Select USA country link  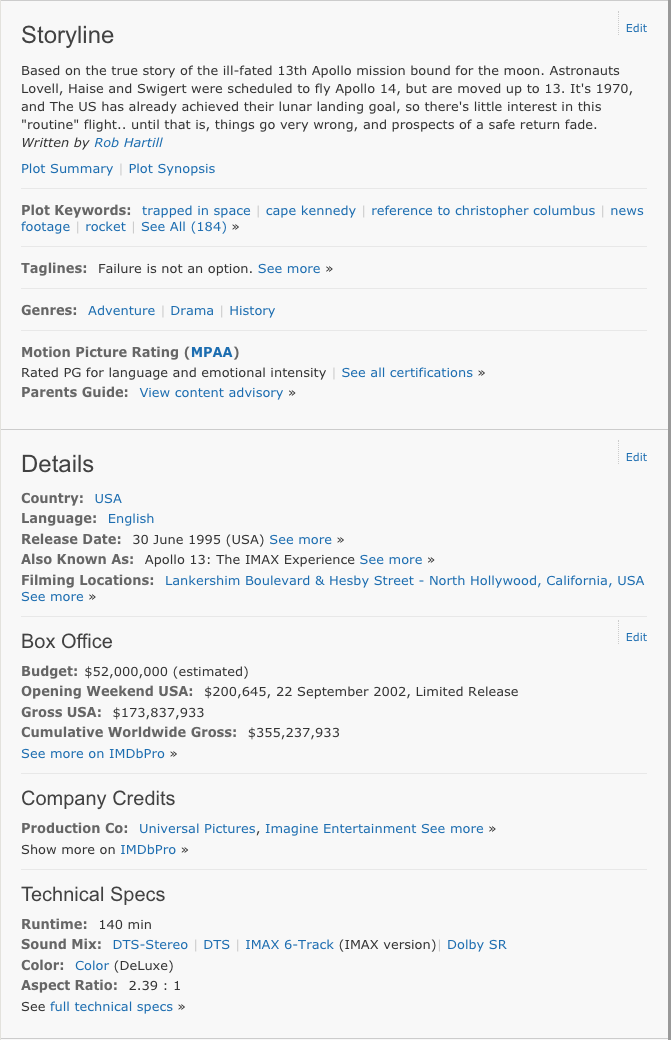108,499
